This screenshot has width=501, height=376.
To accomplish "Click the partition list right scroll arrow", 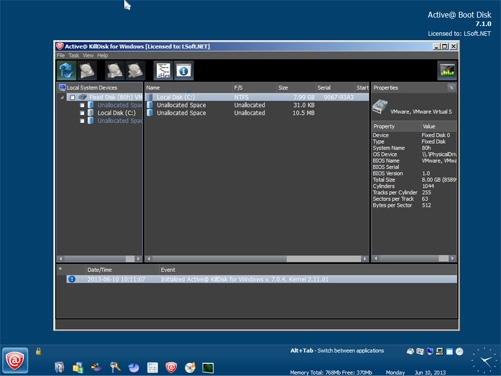I will (365, 259).
